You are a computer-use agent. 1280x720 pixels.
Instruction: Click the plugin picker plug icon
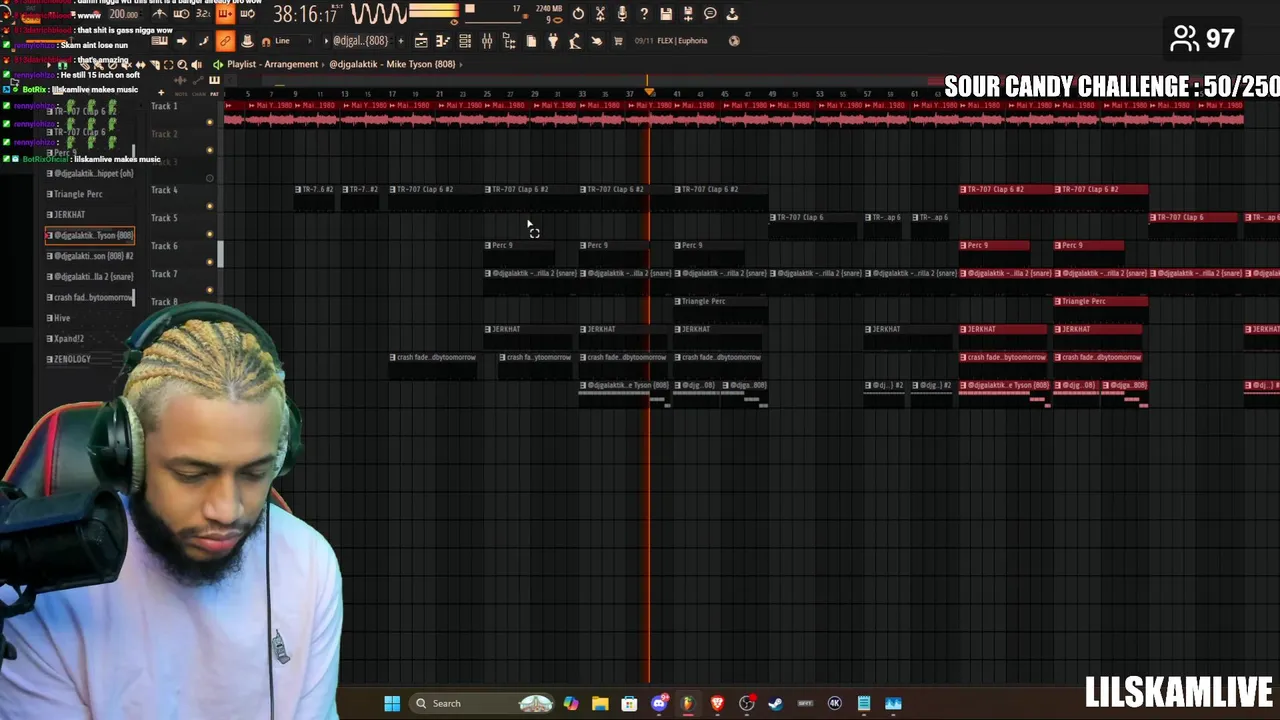[x=552, y=41]
